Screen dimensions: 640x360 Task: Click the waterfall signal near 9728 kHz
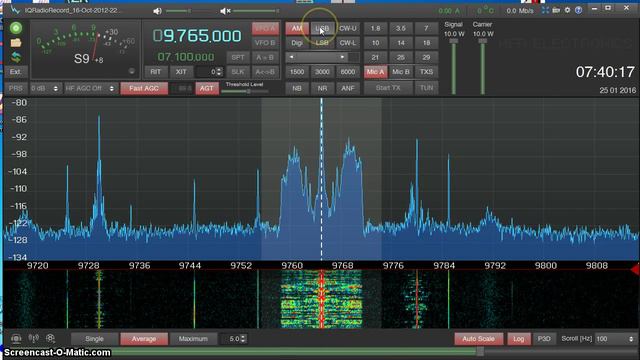(x=99, y=299)
